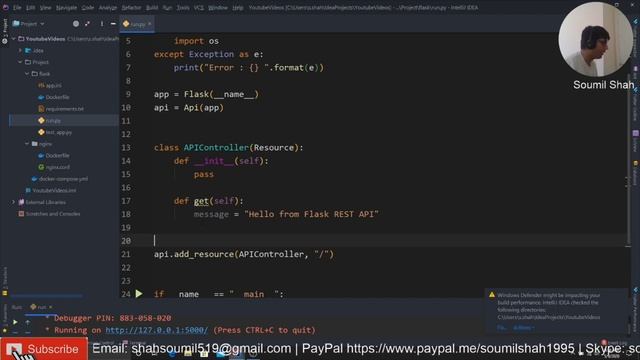Open the VCS menu
Image resolution: width=640 pixels, height=360 pixels.
[x=198, y=7]
